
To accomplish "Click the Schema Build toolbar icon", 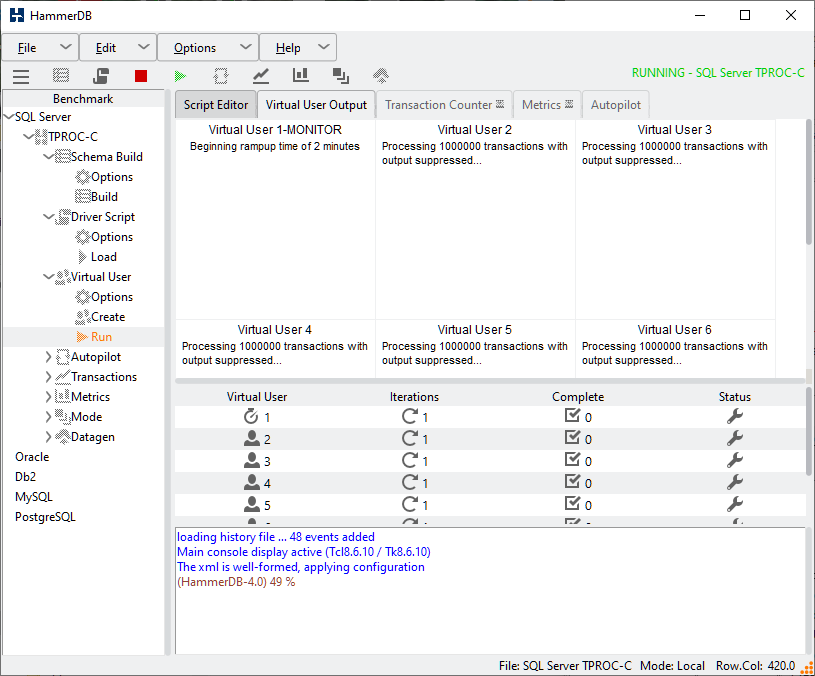I will coord(61,76).
